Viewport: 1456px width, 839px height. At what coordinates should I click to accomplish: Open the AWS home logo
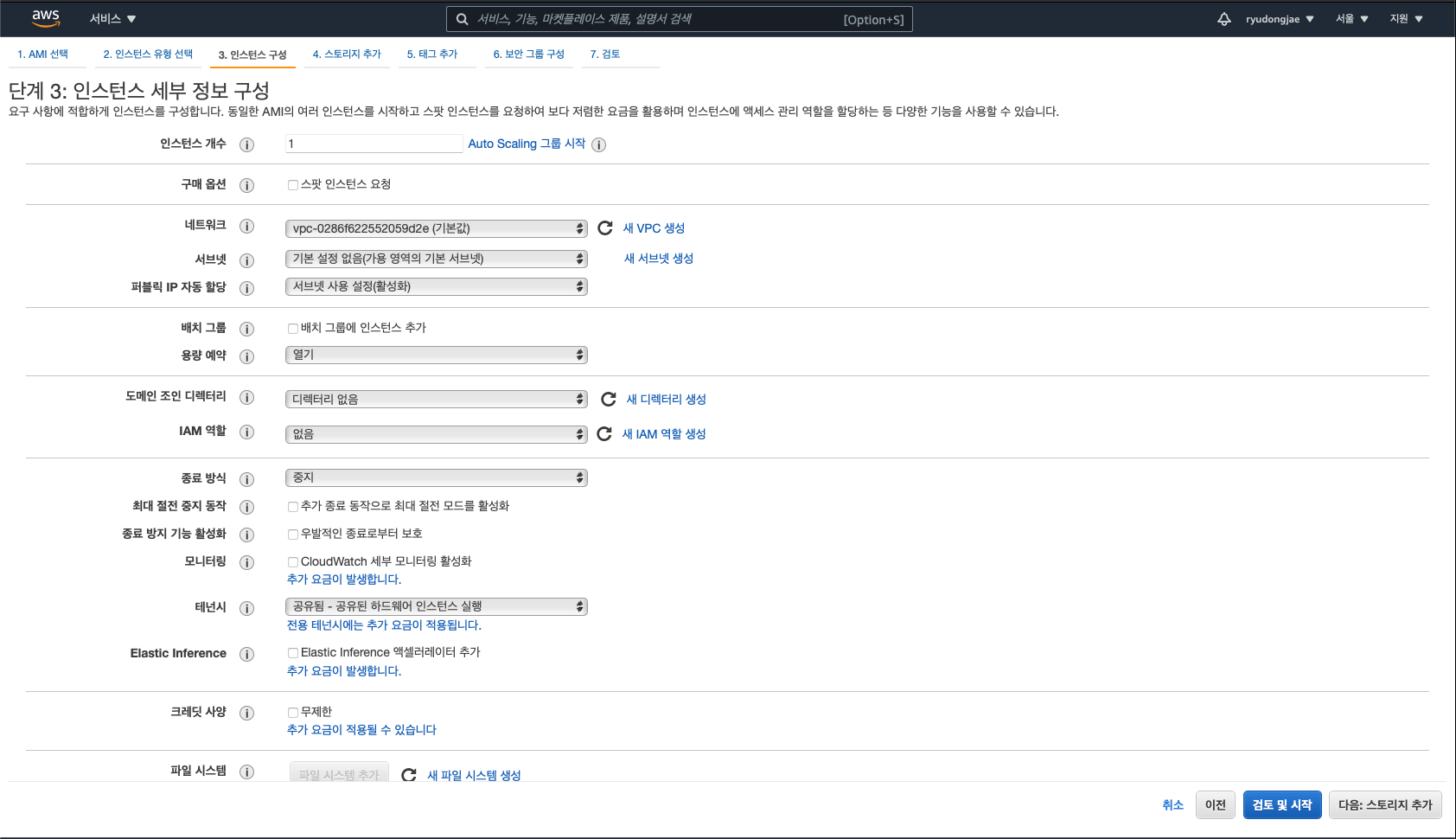click(x=46, y=18)
